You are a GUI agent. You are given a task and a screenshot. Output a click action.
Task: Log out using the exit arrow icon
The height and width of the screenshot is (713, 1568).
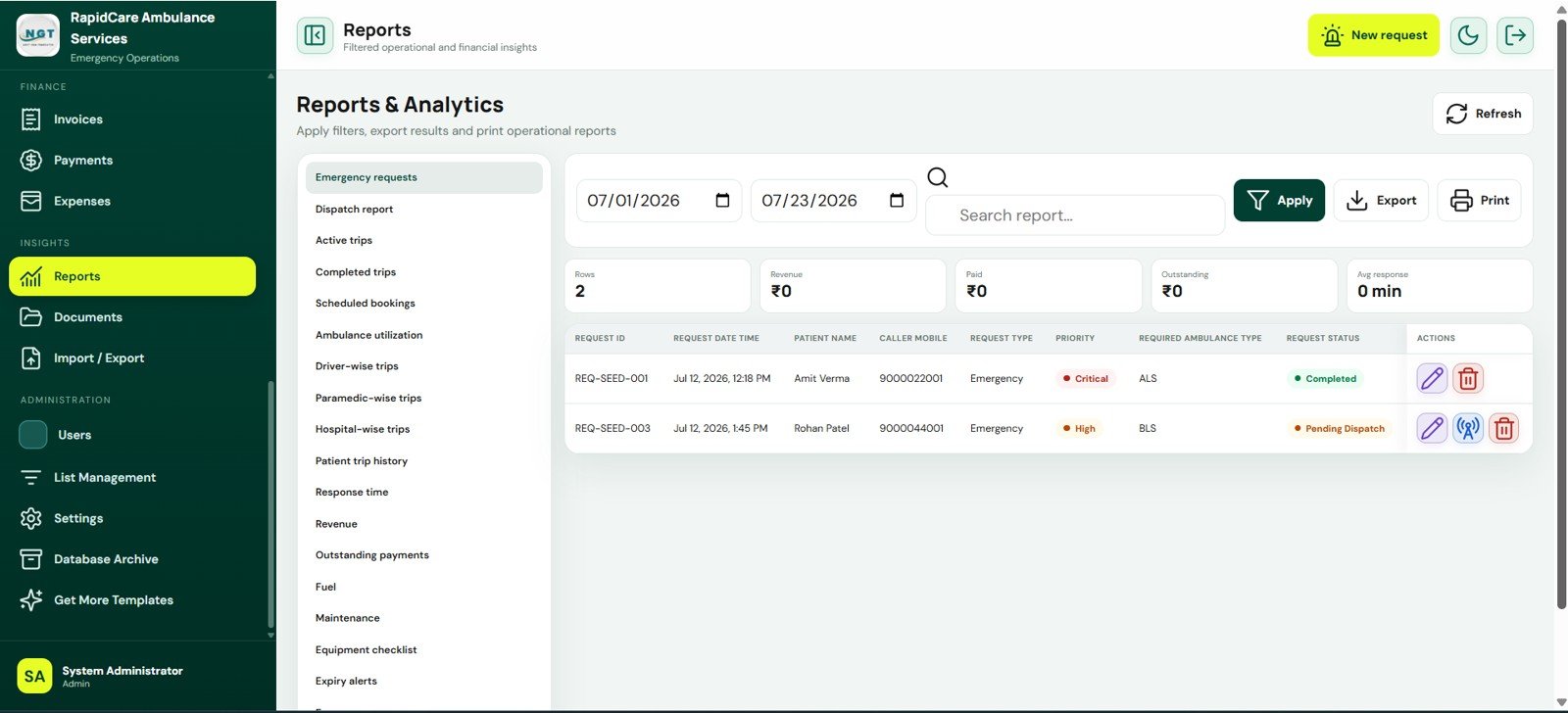click(1515, 35)
